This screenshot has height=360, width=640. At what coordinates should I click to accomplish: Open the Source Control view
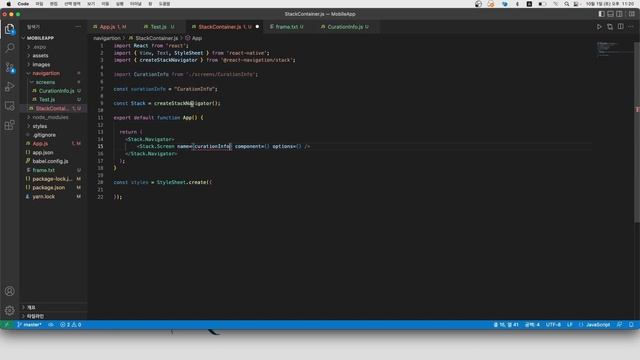click(10, 67)
